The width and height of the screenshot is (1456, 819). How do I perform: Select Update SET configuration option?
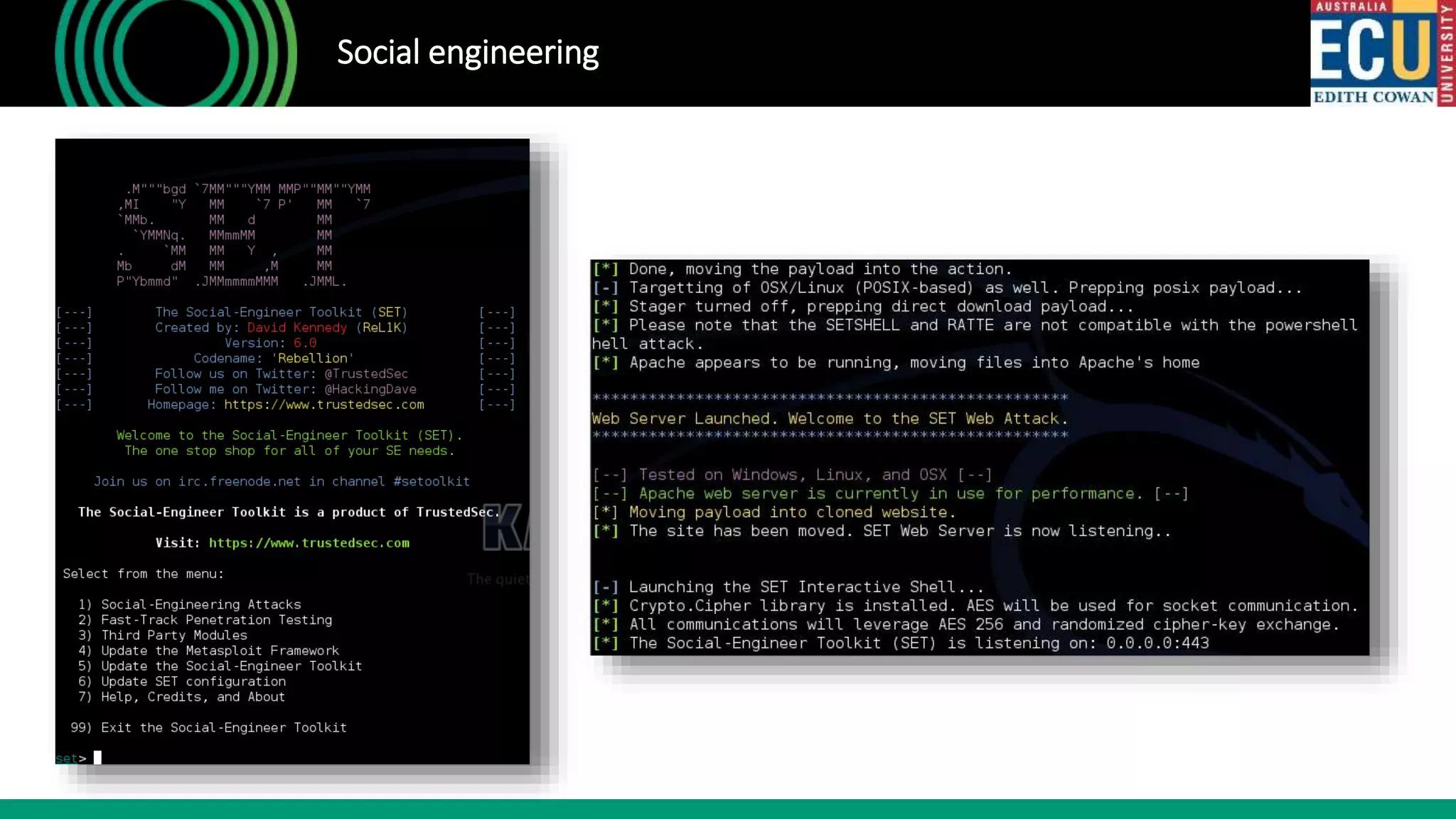coord(193,681)
